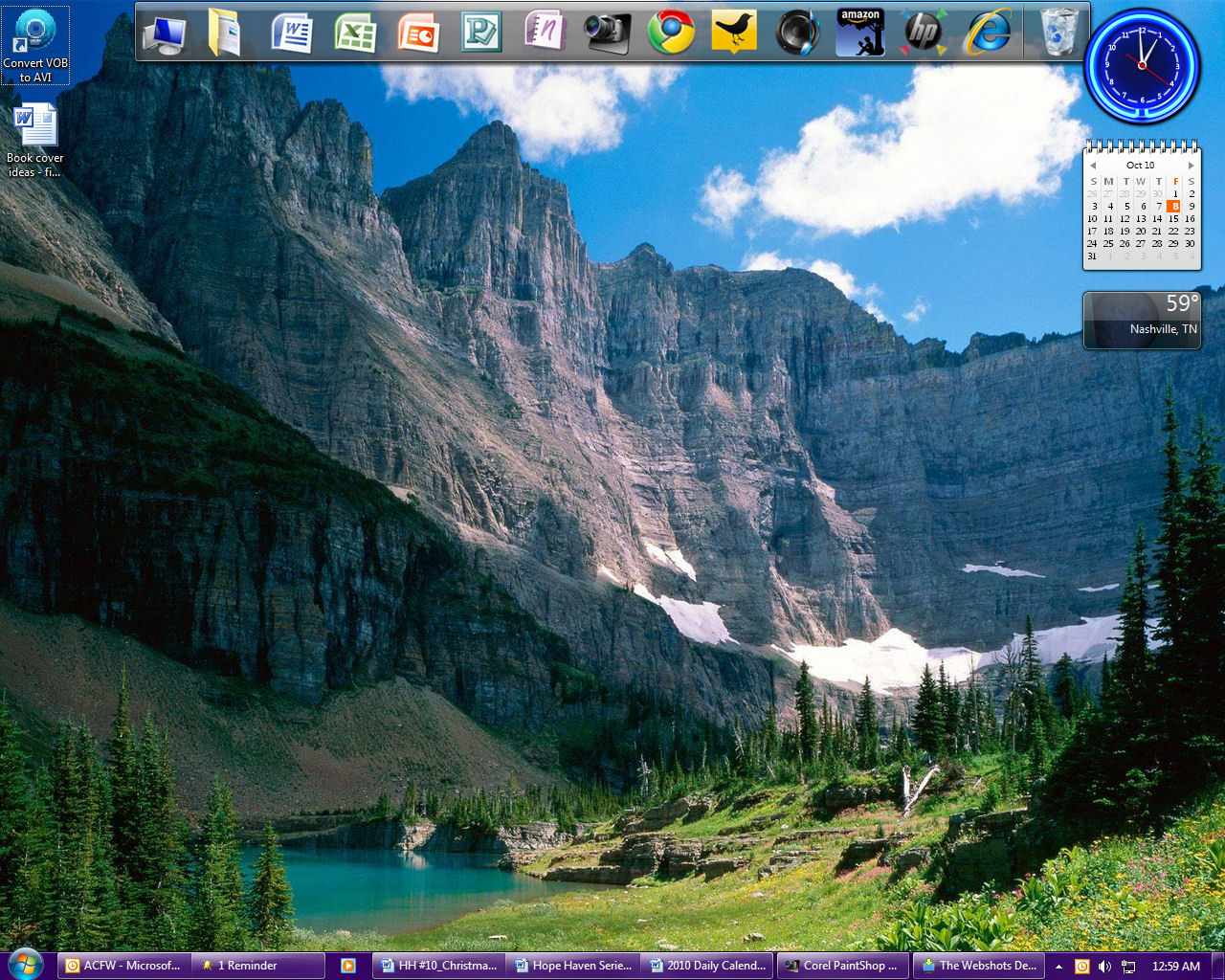Open the Convert VOB to AVI shortcut

(x=35, y=45)
